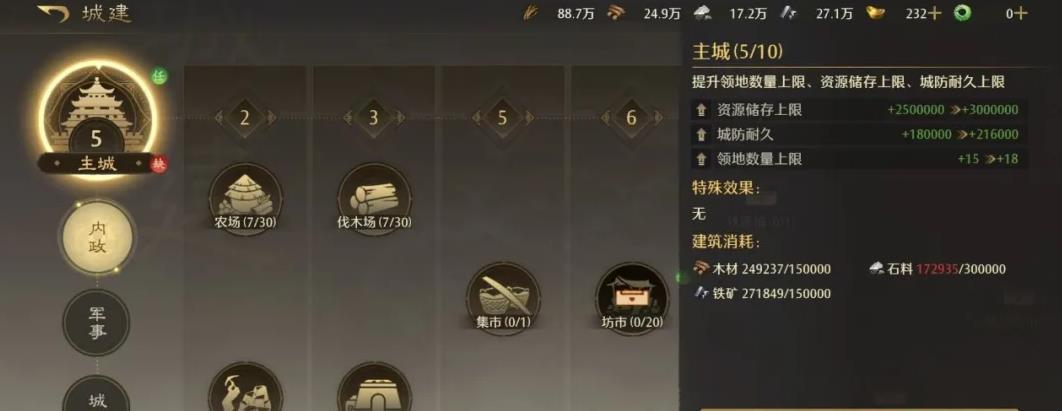1062x411 pixels.
Task: Tap the warehouse building icon at bottom
Action: pyautogui.click(x=374, y=388)
